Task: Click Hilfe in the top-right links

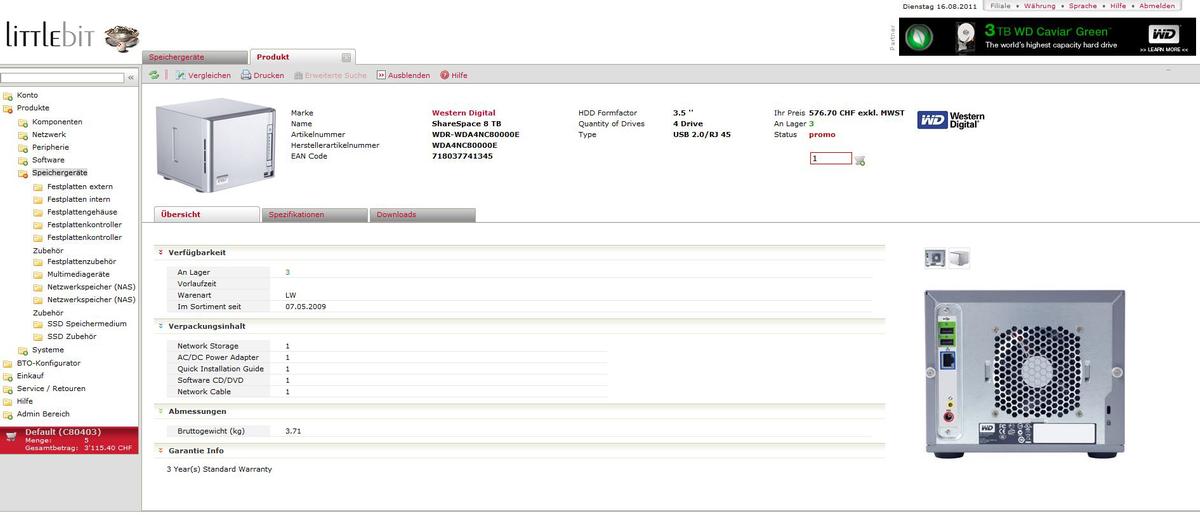Action: point(1117,6)
